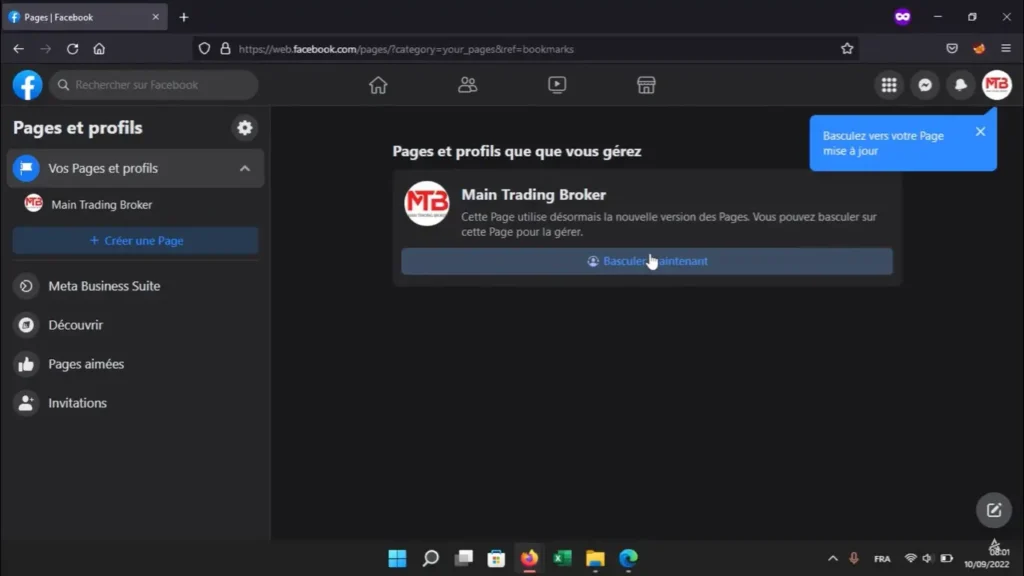Open Save to Pocket icon
1024x576 pixels.
tap(952, 49)
